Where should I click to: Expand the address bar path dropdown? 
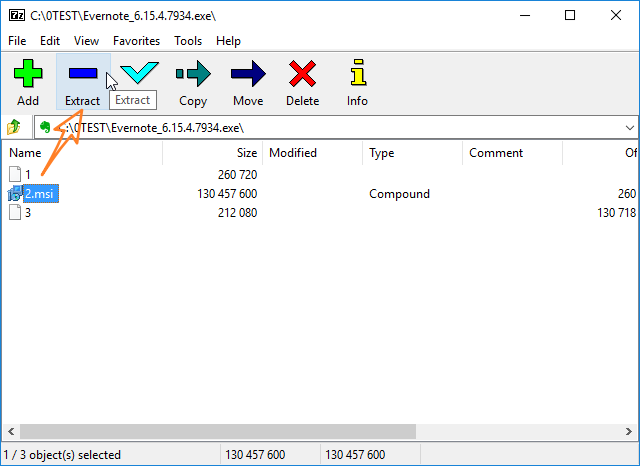pos(629,128)
